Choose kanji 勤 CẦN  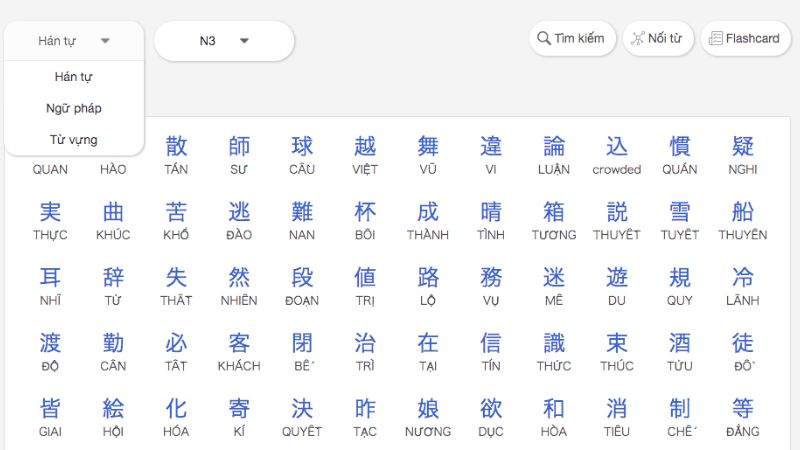(x=113, y=352)
